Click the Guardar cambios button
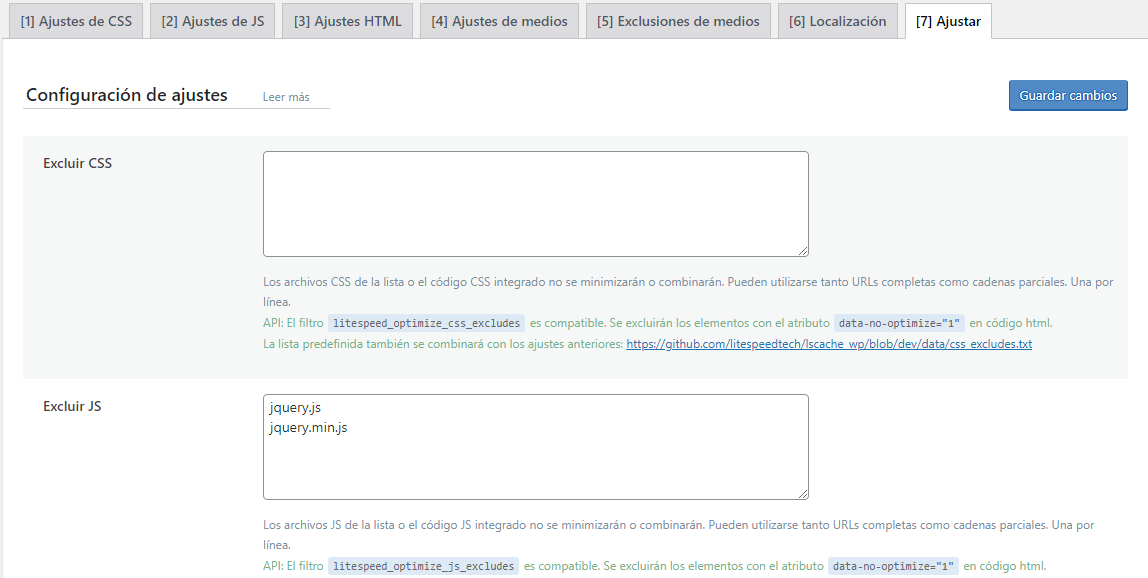Image resolution: width=1148 pixels, height=578 pixels. tap(1068, 95)
